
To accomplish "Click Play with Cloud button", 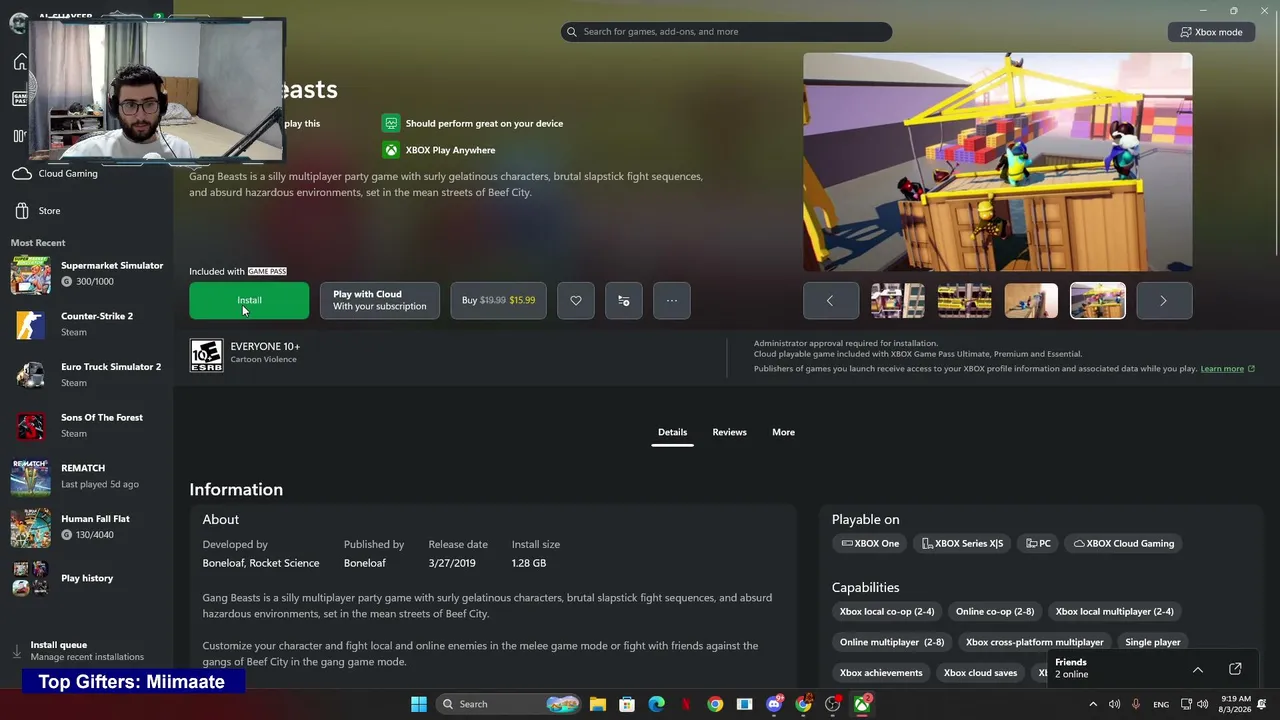I will 380,300.
